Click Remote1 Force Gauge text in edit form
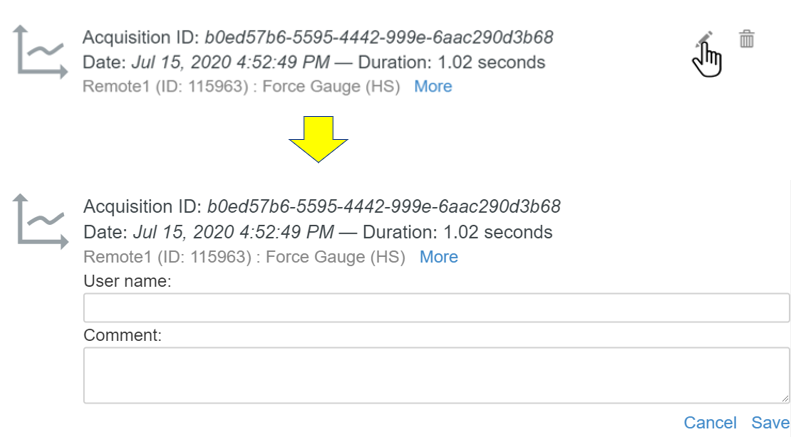This screenshot has width=807, height=443. click(244, 257)
